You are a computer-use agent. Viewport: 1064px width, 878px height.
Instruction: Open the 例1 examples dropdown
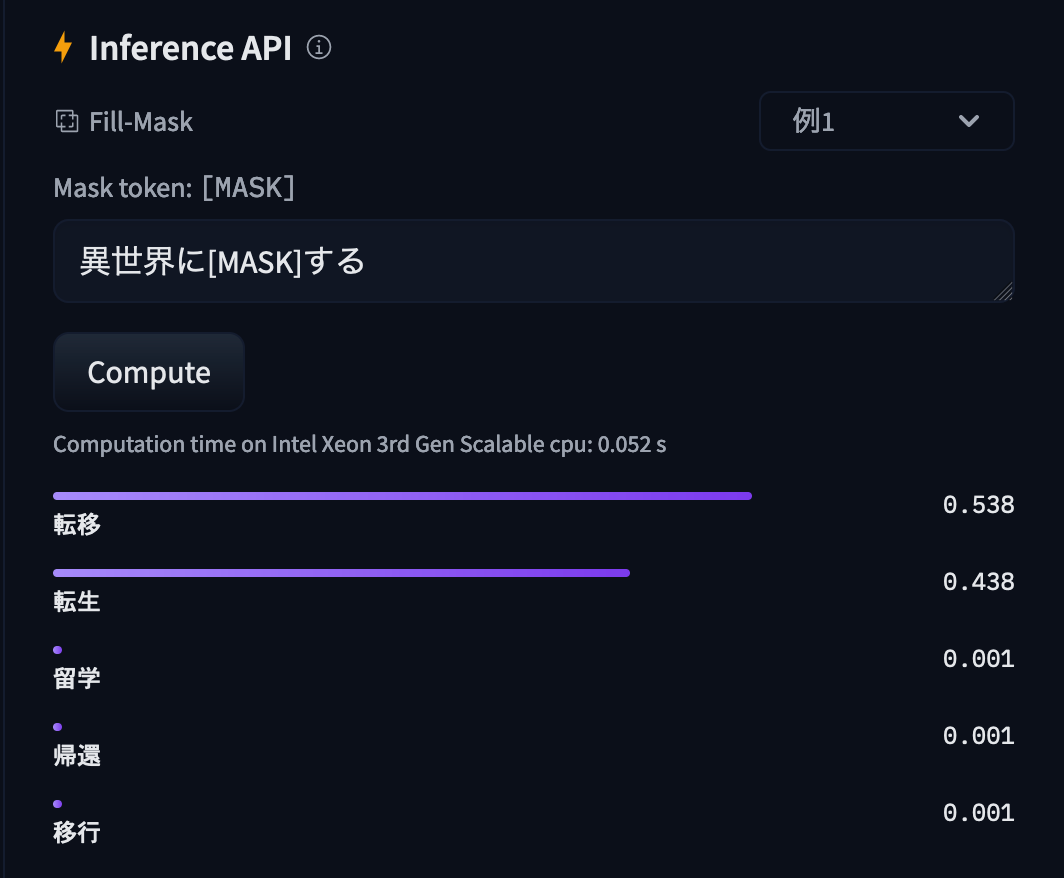[886, 121]
